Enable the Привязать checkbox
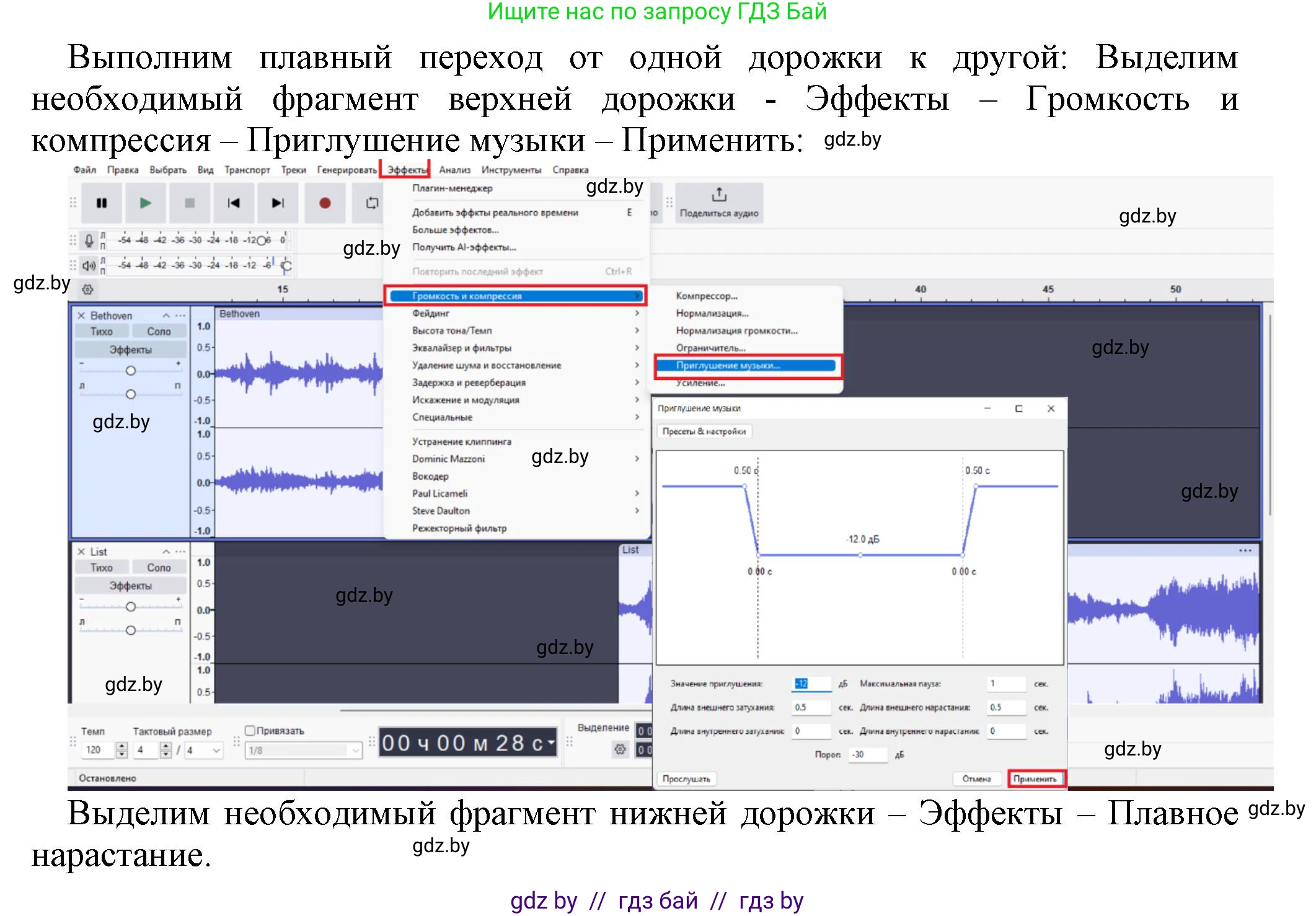Screen dimensions: 1316x916 click(250, 731)
